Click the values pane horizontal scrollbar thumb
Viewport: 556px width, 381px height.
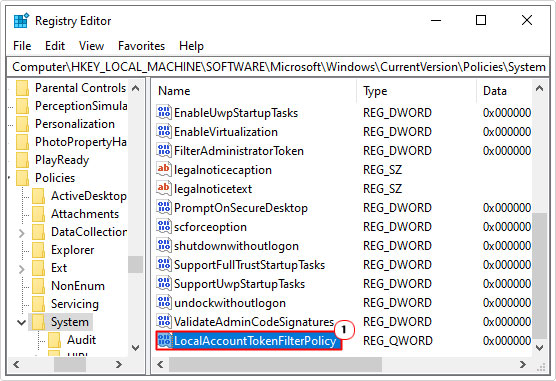pyautogui.click(x=275, y=364)
